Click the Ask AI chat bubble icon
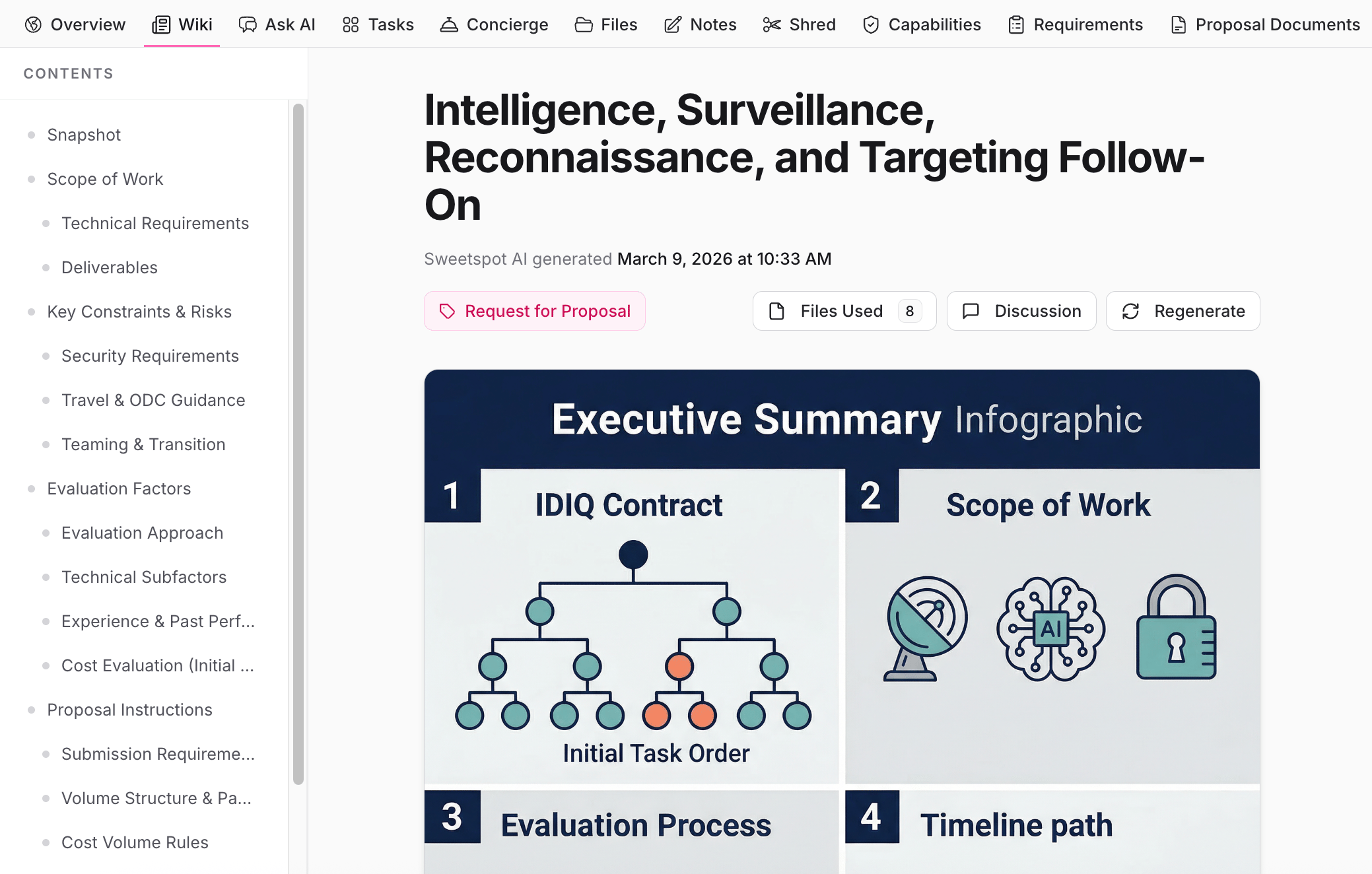This screenshot has height=874, width=1372. (x=248, y=25)
